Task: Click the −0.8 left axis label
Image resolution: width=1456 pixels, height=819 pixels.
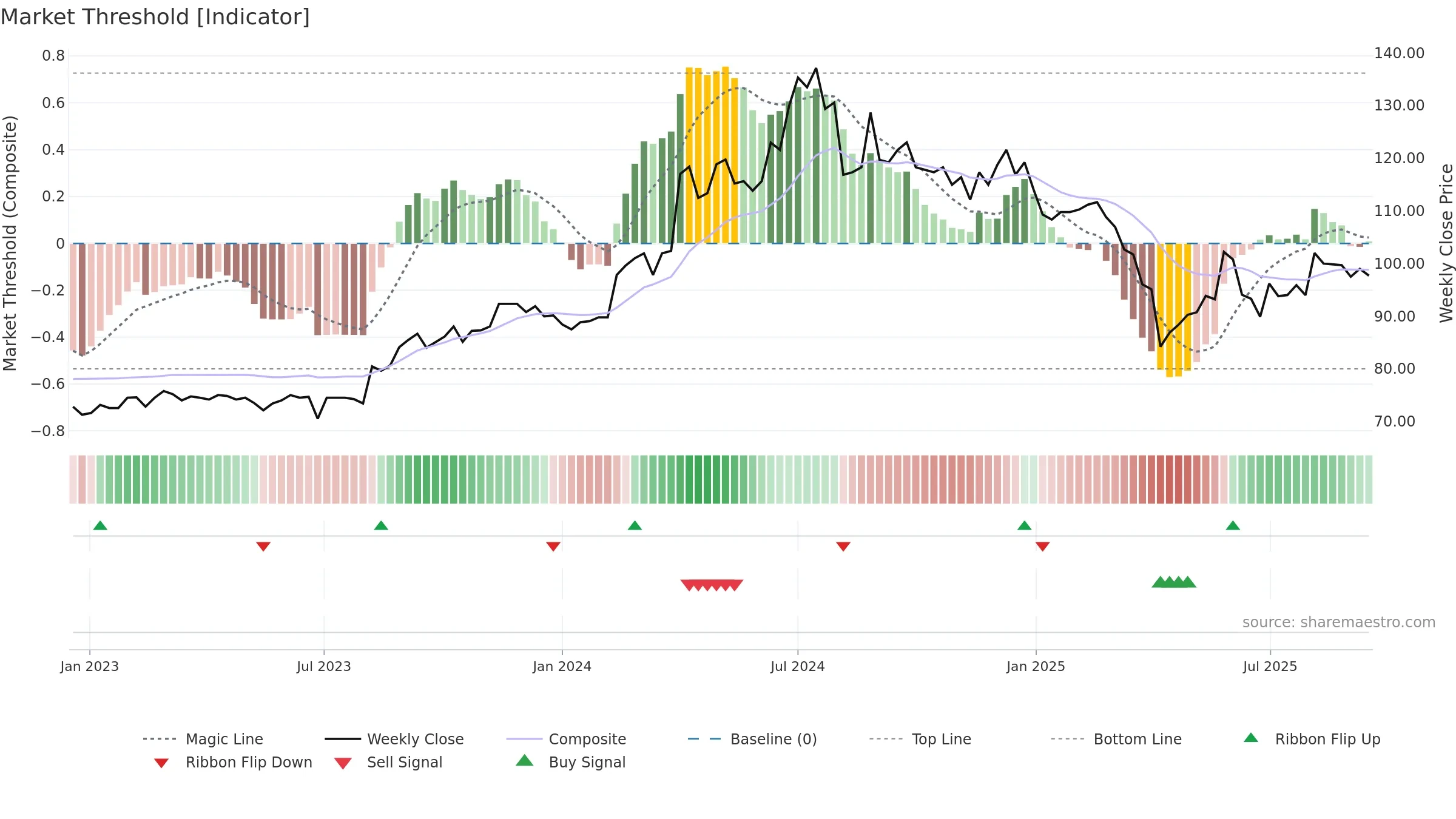Action: click(x=48, y=431)
